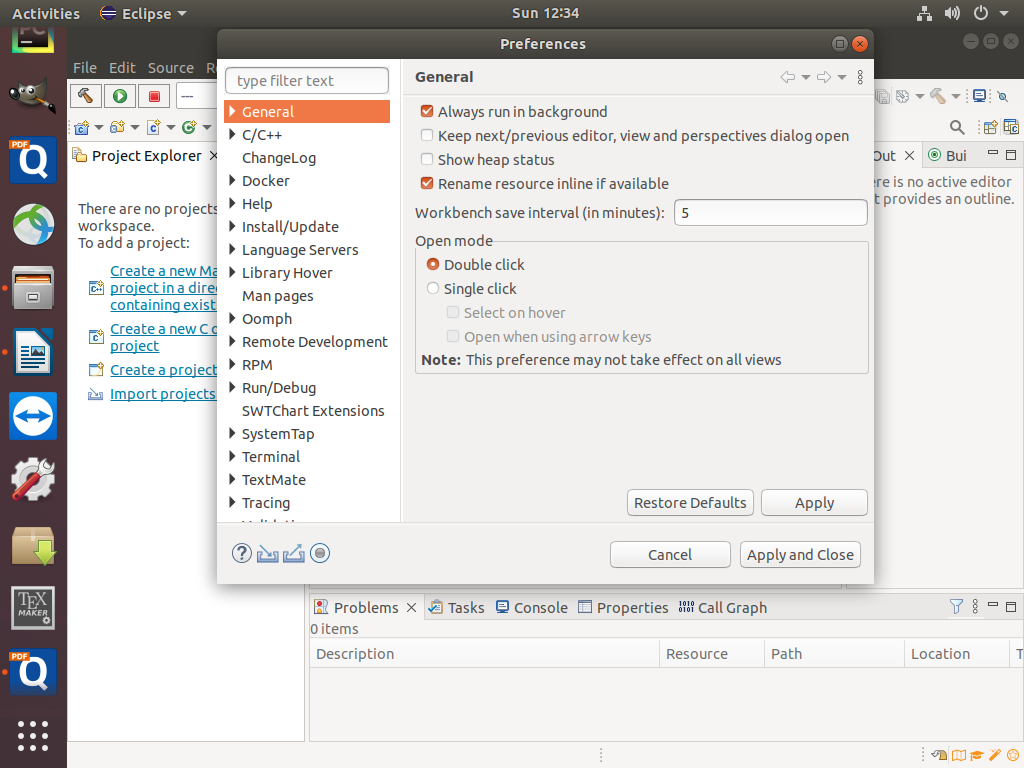Select SWTChart Extensions in the tree
The width and height of the screenshot is (1024, 768).
point(313,411)
